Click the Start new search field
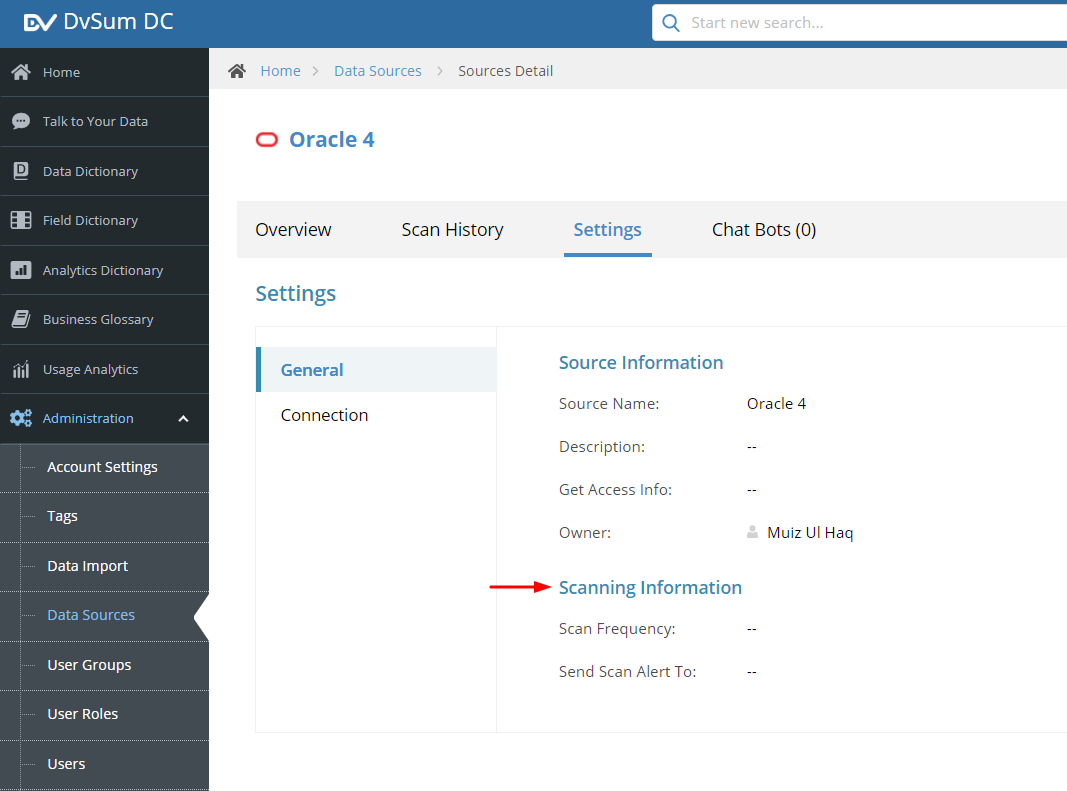 [859, 23]
